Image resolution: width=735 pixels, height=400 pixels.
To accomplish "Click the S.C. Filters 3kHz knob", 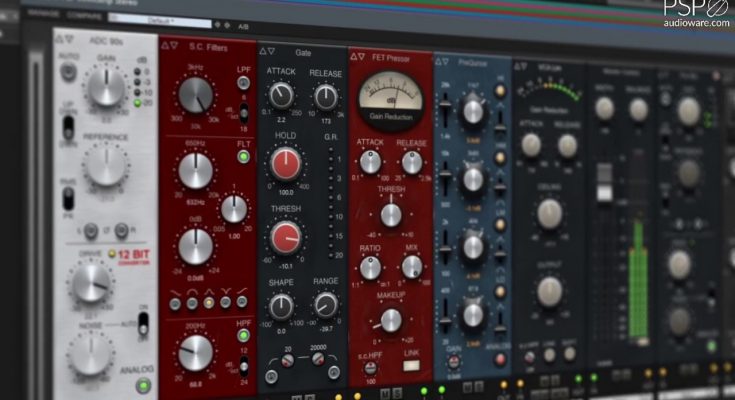I will [x=196, y=95].
